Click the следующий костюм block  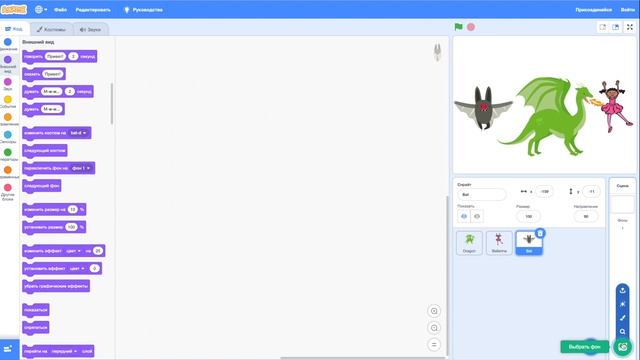(x=45, y=151)
